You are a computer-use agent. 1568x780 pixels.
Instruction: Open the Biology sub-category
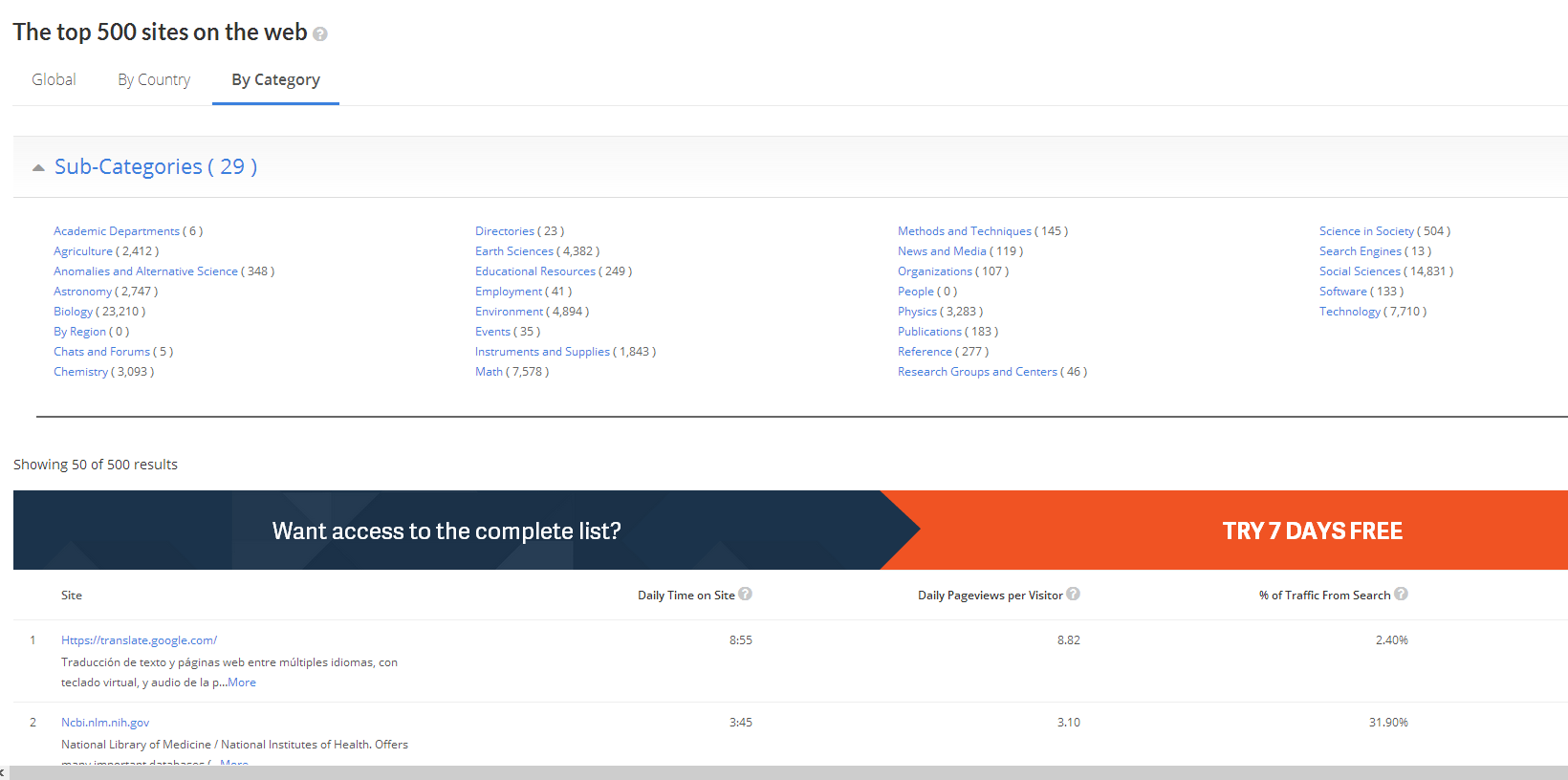point(74,312)
